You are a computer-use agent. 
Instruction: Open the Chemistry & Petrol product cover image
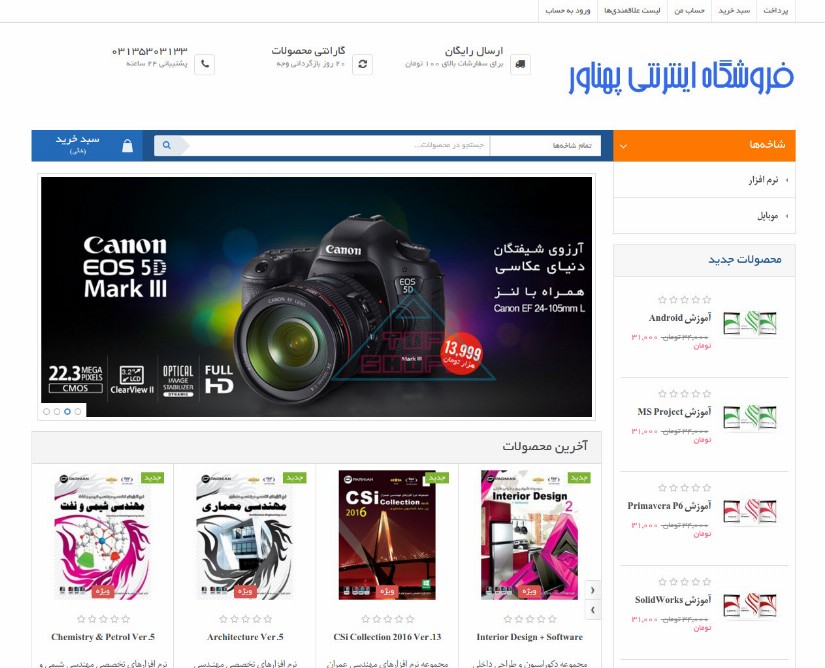(x=103, y=535)
